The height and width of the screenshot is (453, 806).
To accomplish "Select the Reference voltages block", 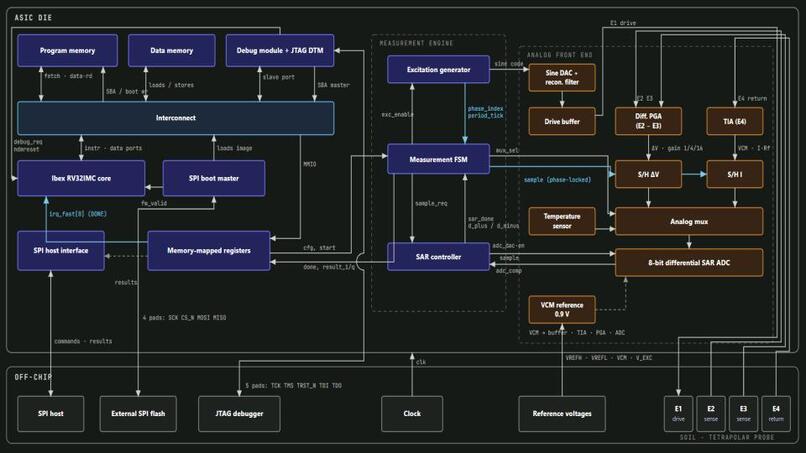I will 562,413.
